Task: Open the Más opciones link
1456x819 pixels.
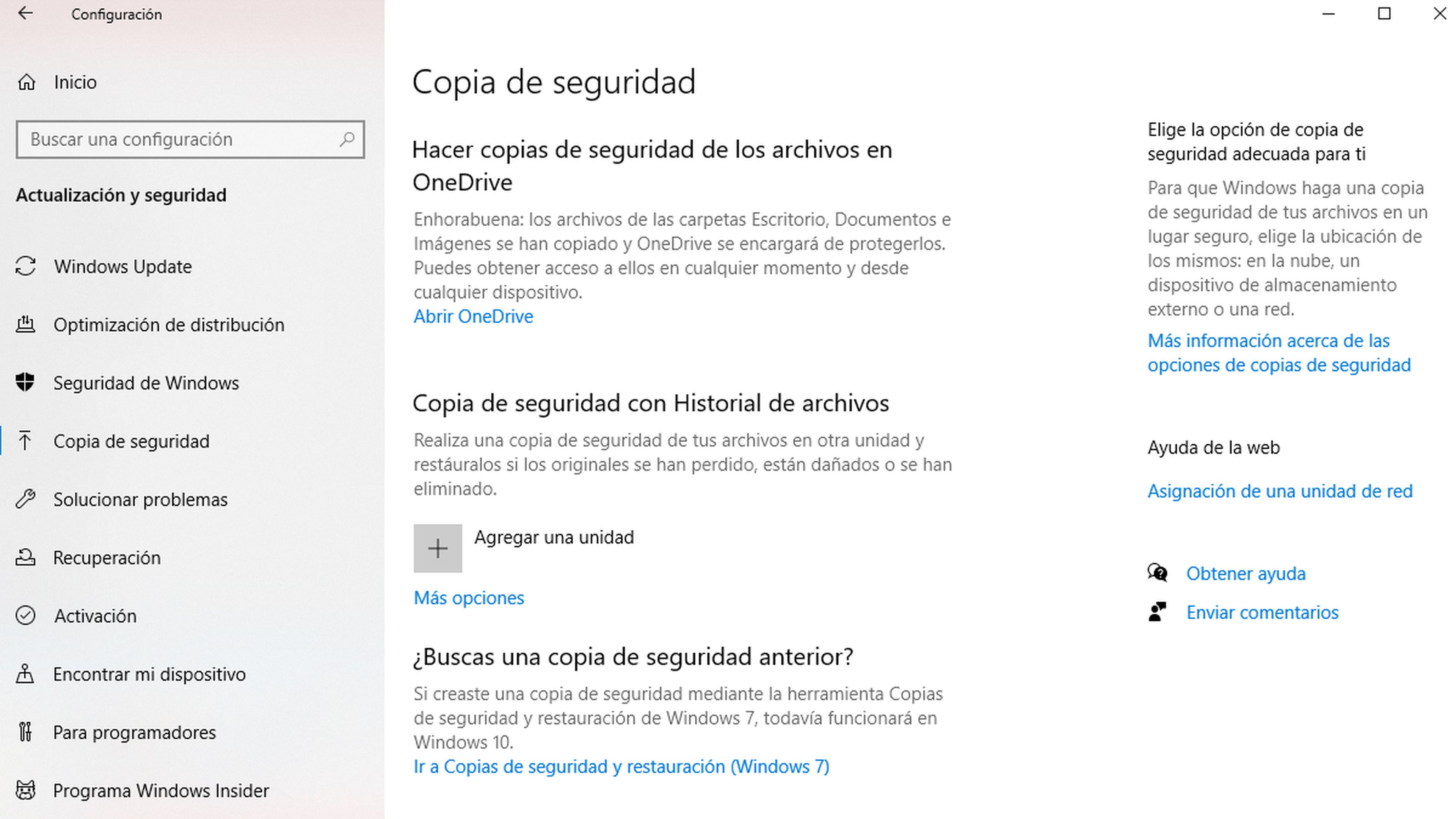Action: point(469,598)
